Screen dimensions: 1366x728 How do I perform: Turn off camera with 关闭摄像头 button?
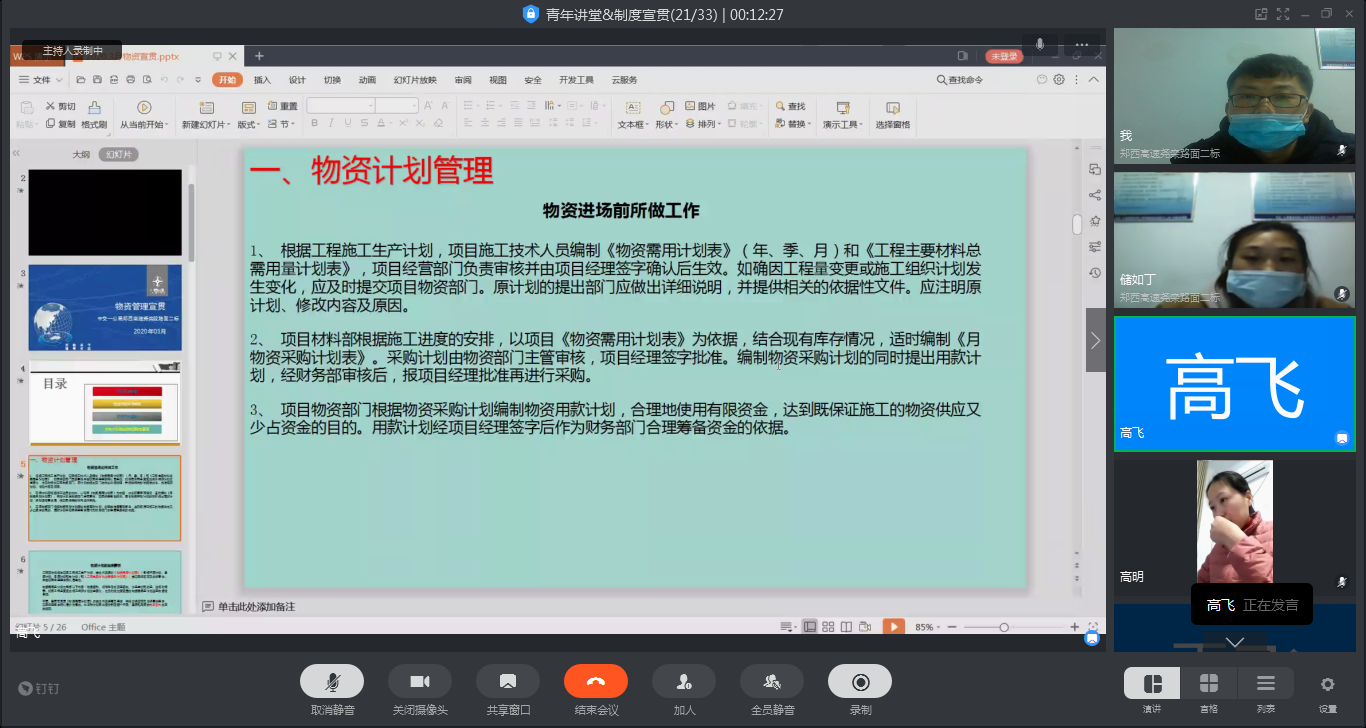(420, 682)
